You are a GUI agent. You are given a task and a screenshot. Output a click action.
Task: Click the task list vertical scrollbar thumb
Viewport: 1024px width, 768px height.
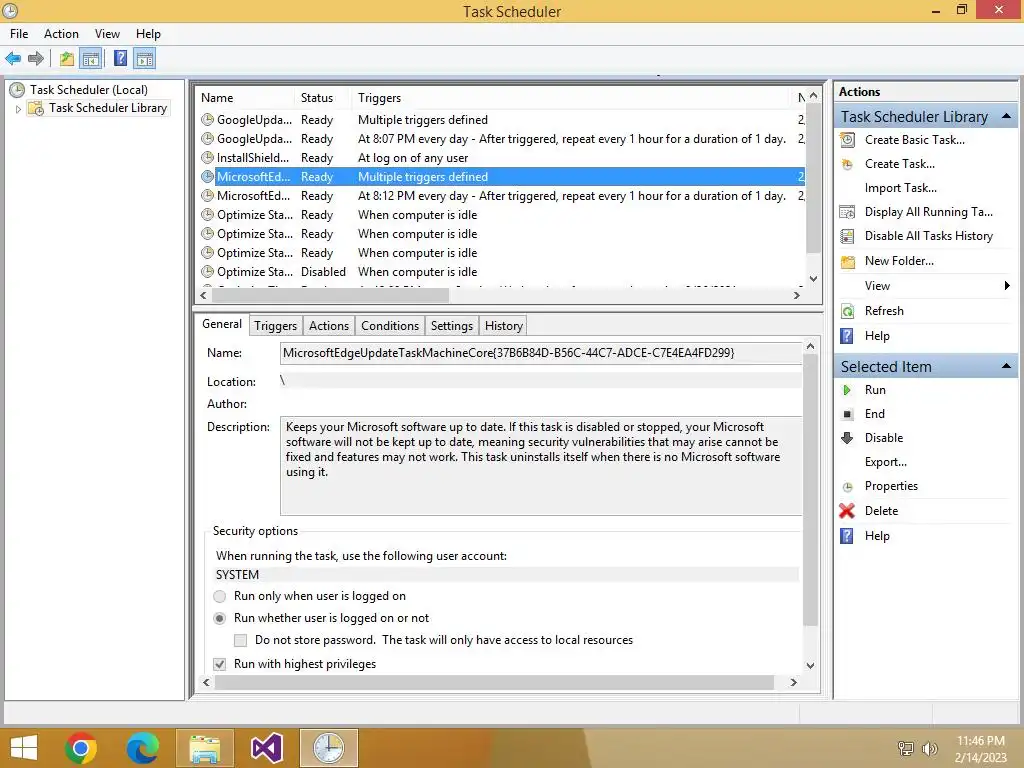coord(813,180)
